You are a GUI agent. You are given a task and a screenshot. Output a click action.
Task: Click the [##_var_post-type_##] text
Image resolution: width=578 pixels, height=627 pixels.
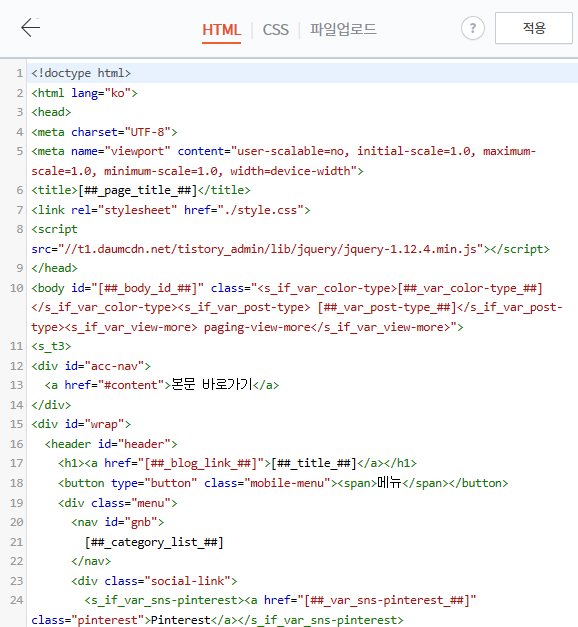pos(387,307)
